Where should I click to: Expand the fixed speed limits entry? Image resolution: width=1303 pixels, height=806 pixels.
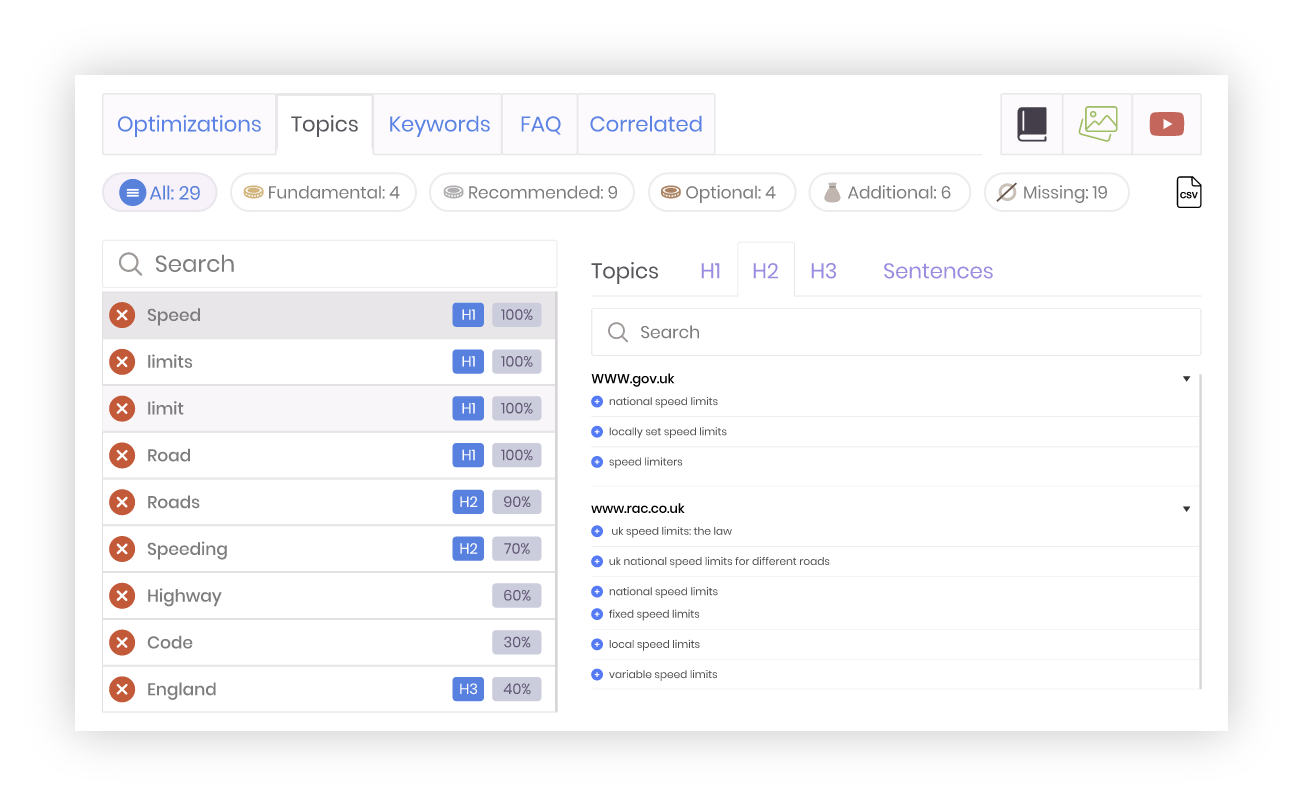(597, 613)
